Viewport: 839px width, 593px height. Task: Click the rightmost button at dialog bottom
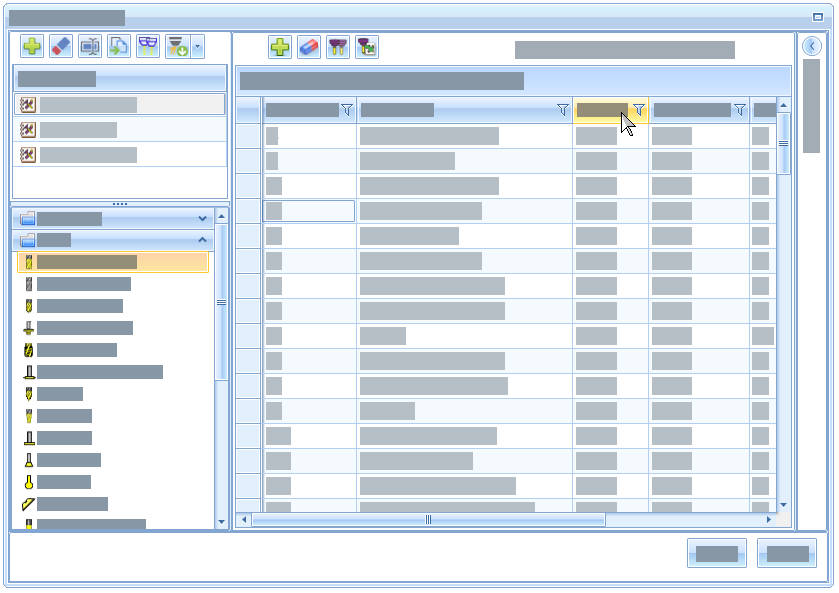[787, 553]
